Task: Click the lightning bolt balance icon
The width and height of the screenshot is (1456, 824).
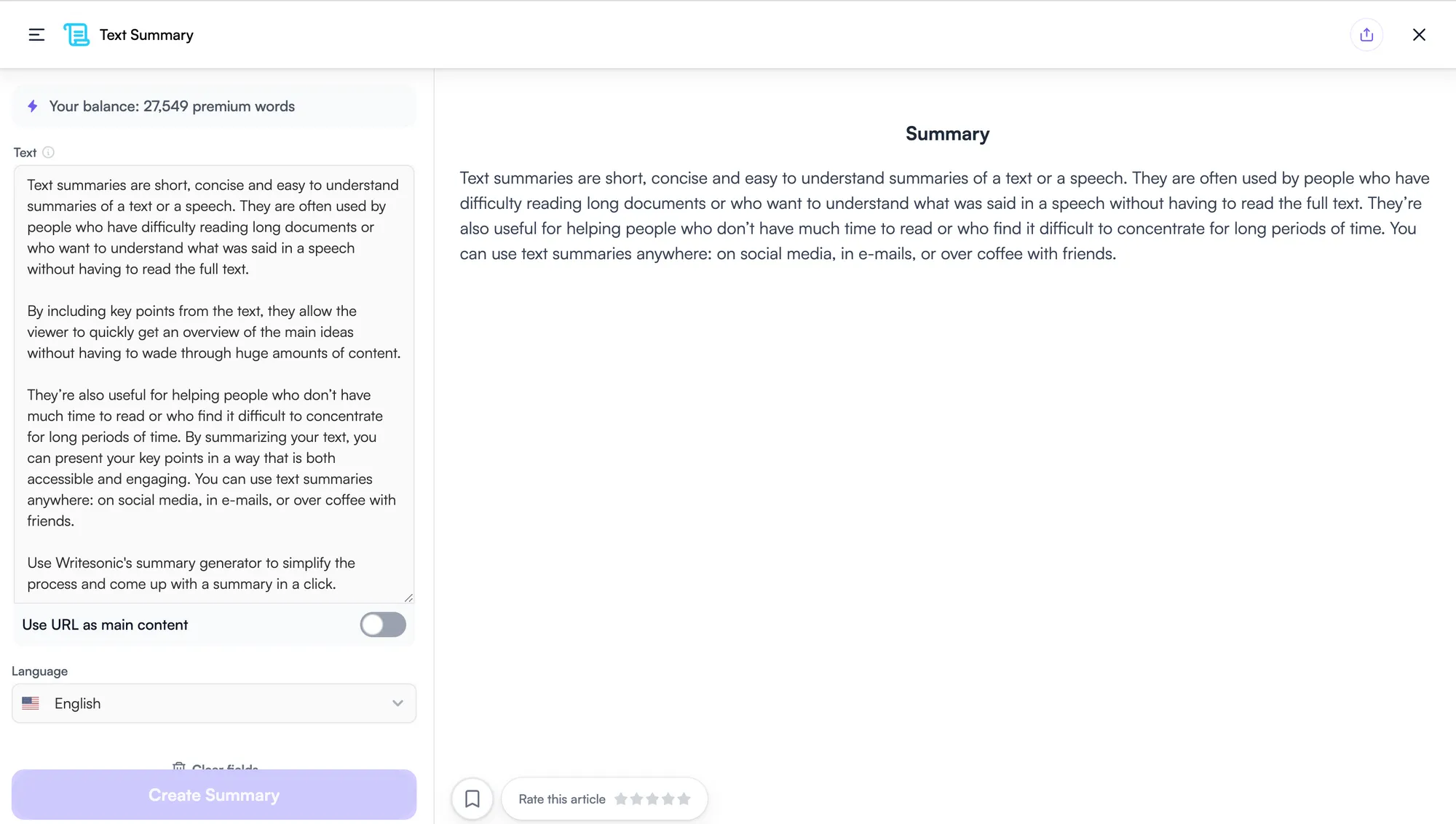Action: 33,106
